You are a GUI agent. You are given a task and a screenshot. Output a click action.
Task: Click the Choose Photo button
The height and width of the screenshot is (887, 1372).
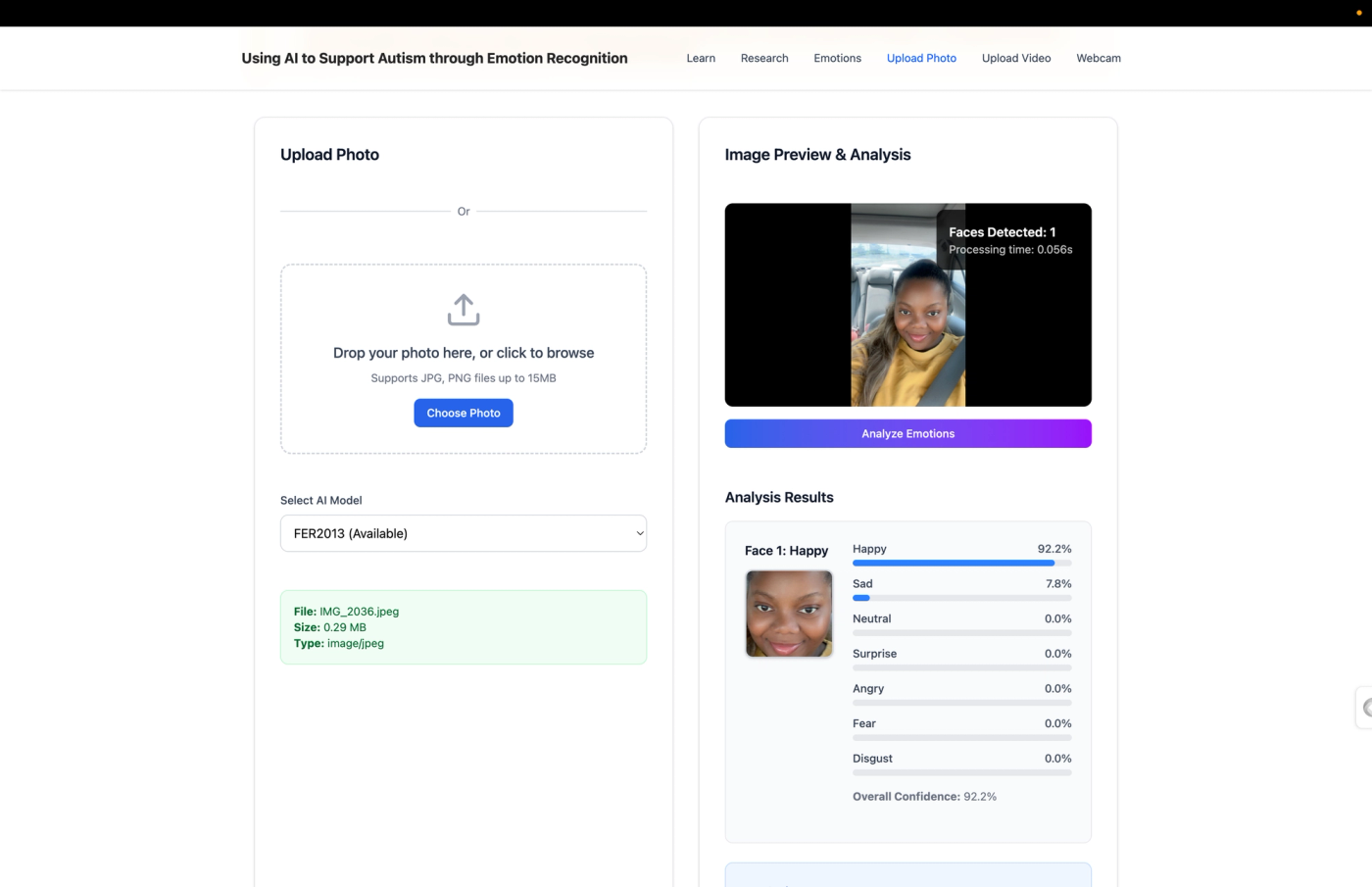pyautogui.click(x=464, y=413)
